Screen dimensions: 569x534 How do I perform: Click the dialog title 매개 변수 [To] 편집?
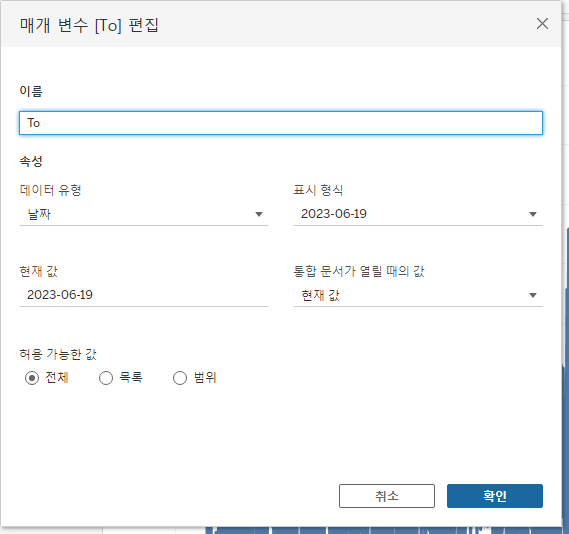(x=89, y=25)
